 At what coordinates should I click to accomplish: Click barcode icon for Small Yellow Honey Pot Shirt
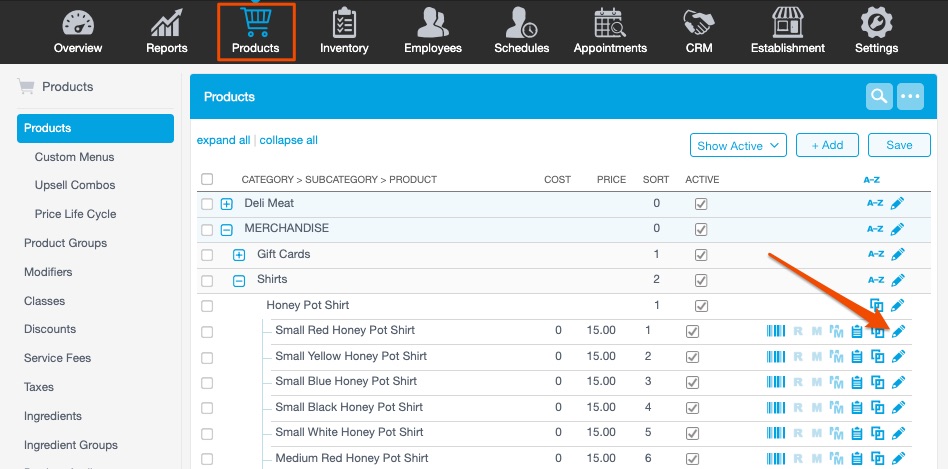coord(776,357)
